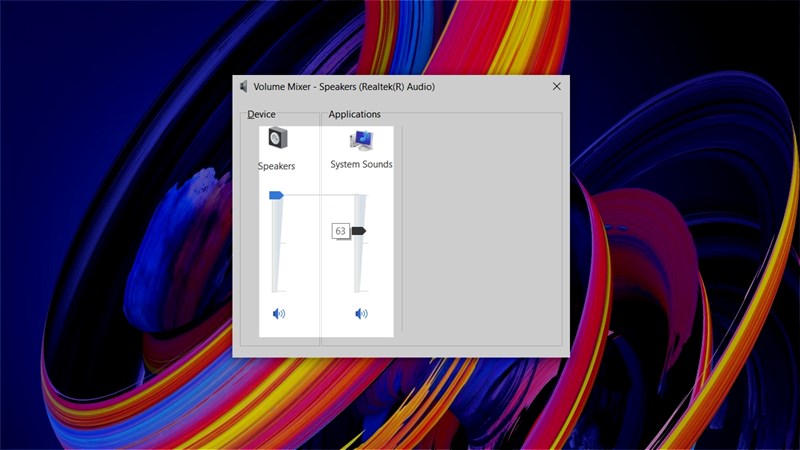
Task: Open the Speakers device name dropdown
Action: [x=276, y=166]
